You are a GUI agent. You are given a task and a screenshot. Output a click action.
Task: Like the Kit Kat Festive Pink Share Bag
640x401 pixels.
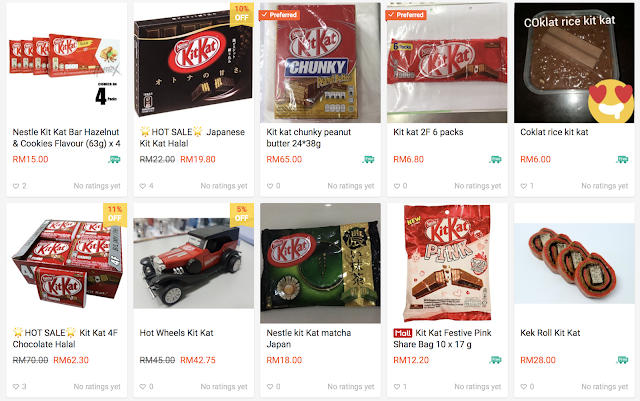397,387
